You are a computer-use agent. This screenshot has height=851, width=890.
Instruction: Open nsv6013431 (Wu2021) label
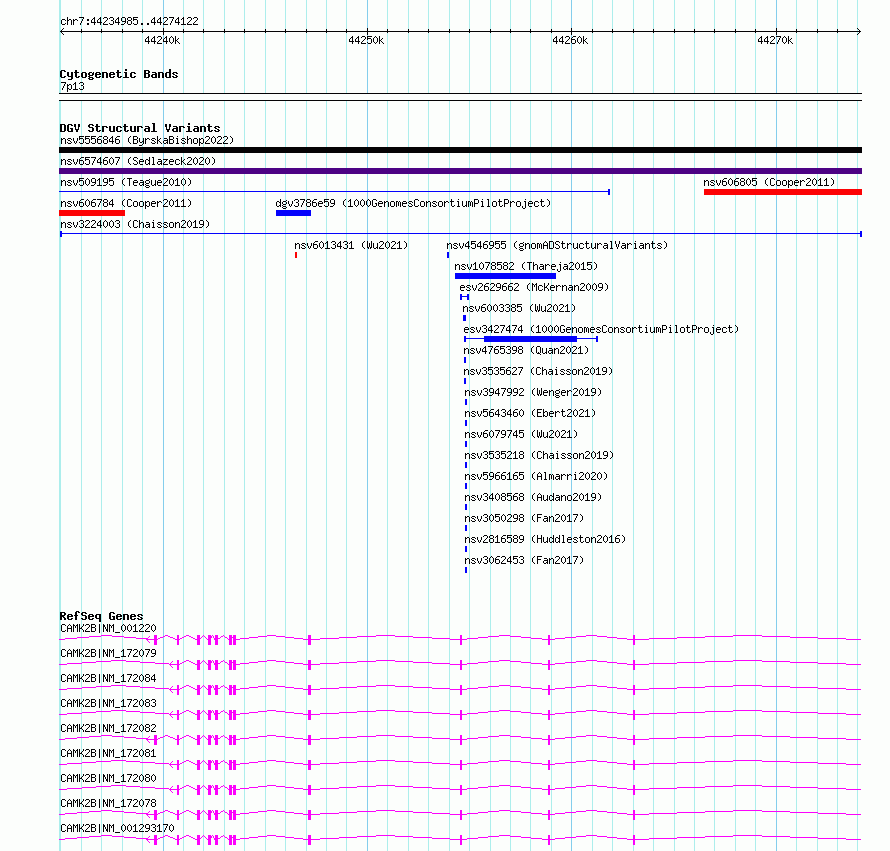(x=351, y=245)
